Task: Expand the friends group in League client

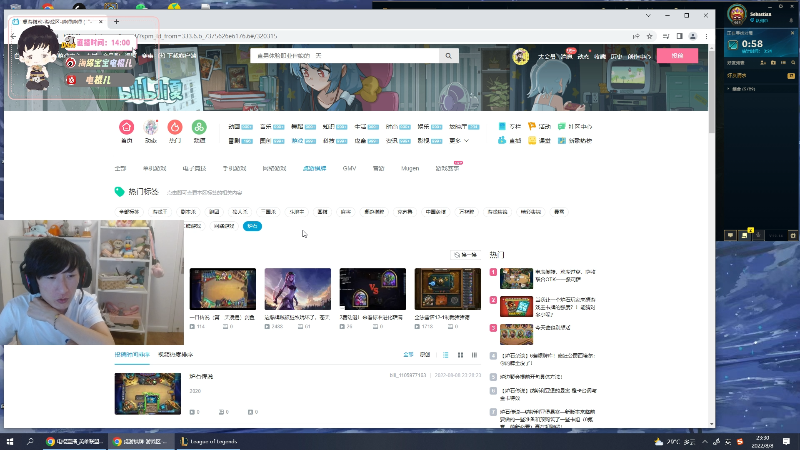Action: (x=729, y=89)
